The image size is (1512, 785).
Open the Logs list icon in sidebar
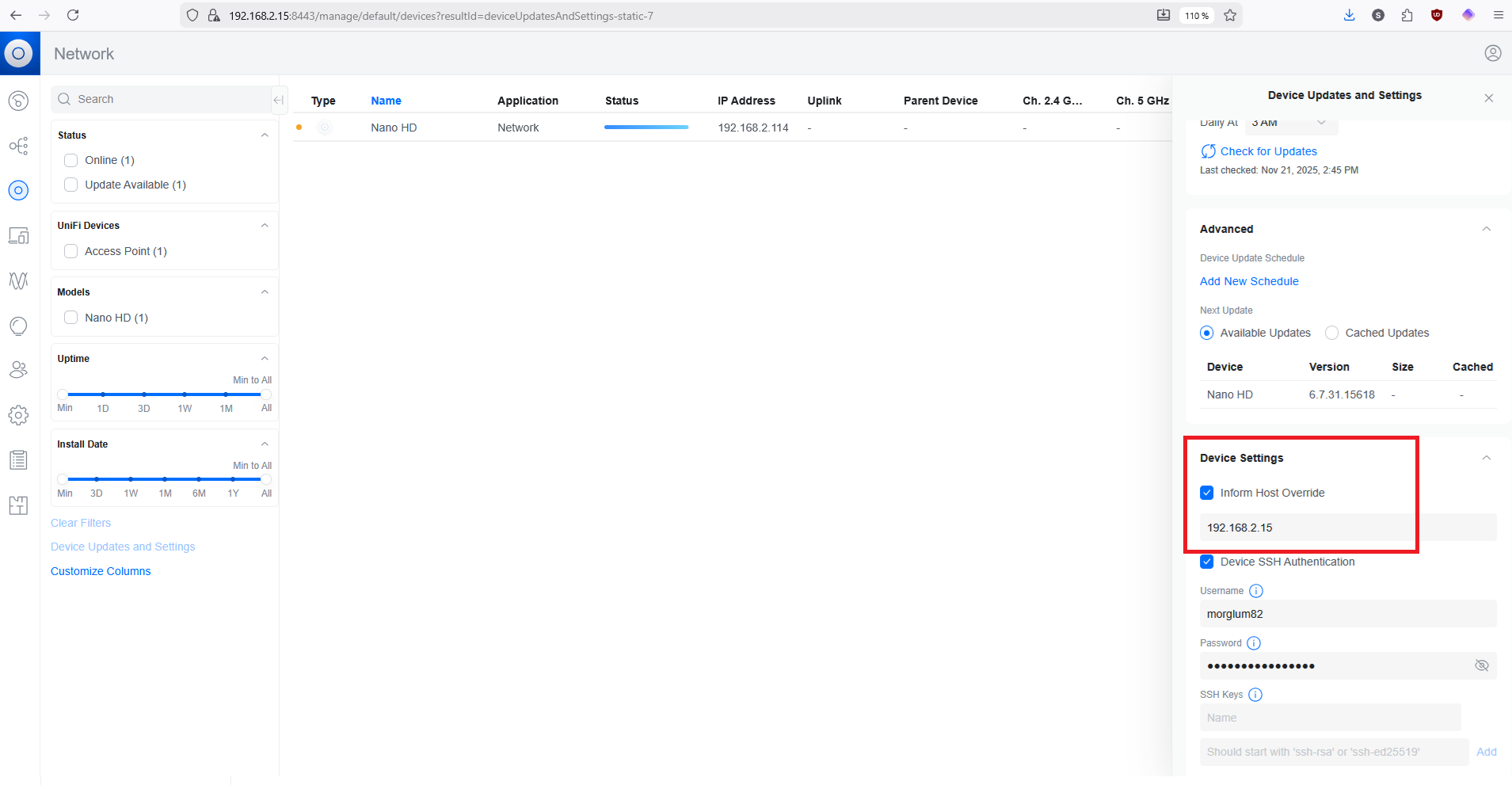tap(18, 460)
